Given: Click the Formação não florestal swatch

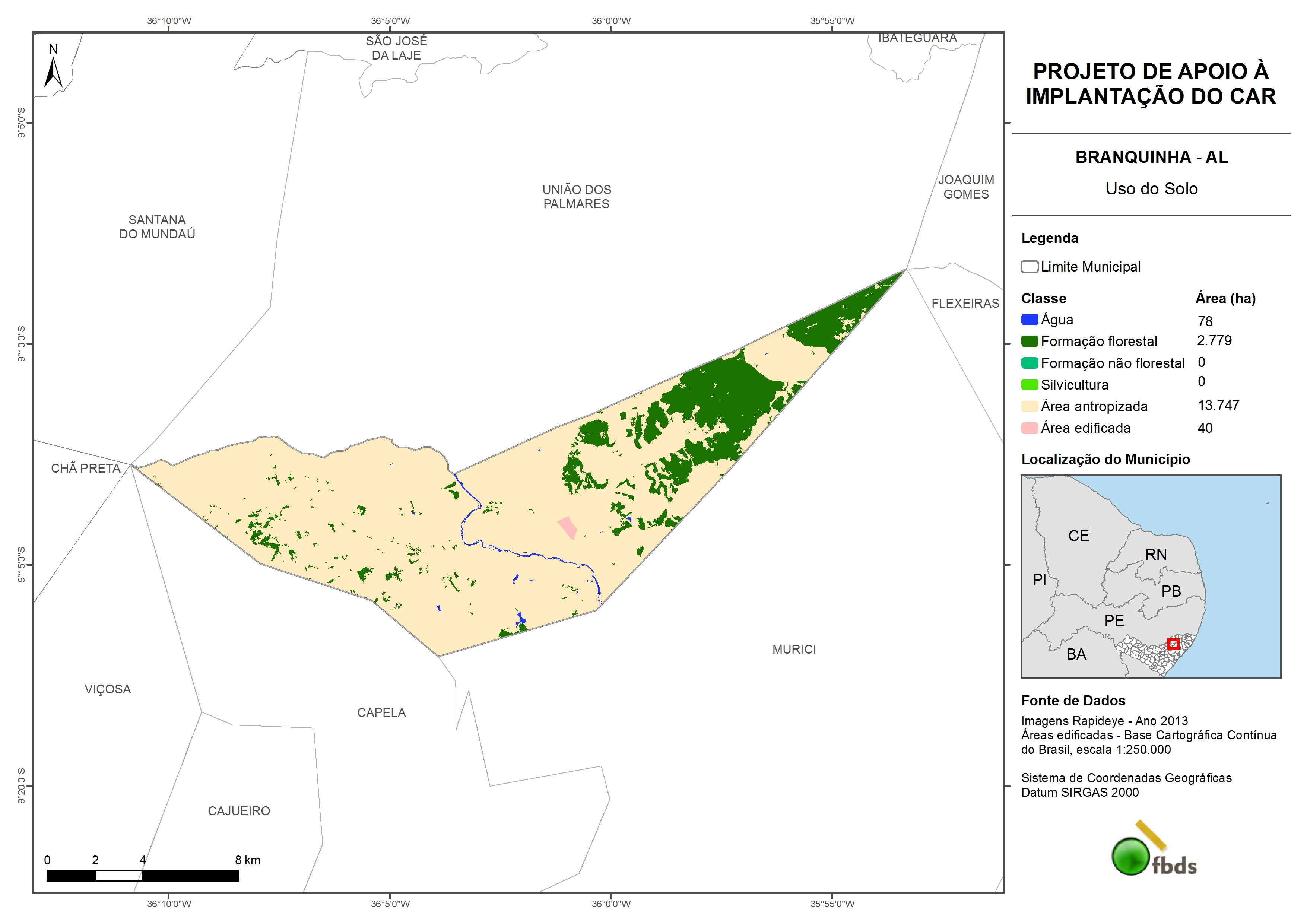Looking at the screenshot, I should pos(1029,363).
